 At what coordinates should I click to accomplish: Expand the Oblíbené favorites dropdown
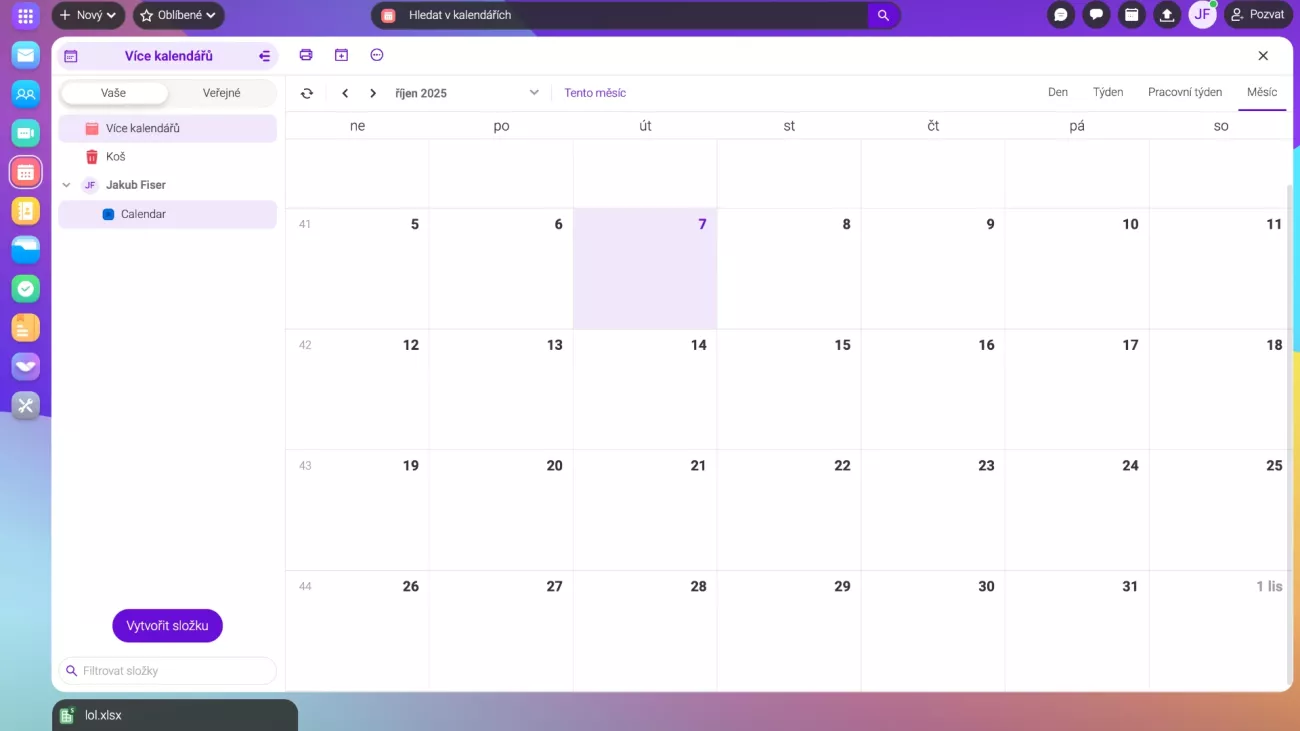click(x=178, y=15)
